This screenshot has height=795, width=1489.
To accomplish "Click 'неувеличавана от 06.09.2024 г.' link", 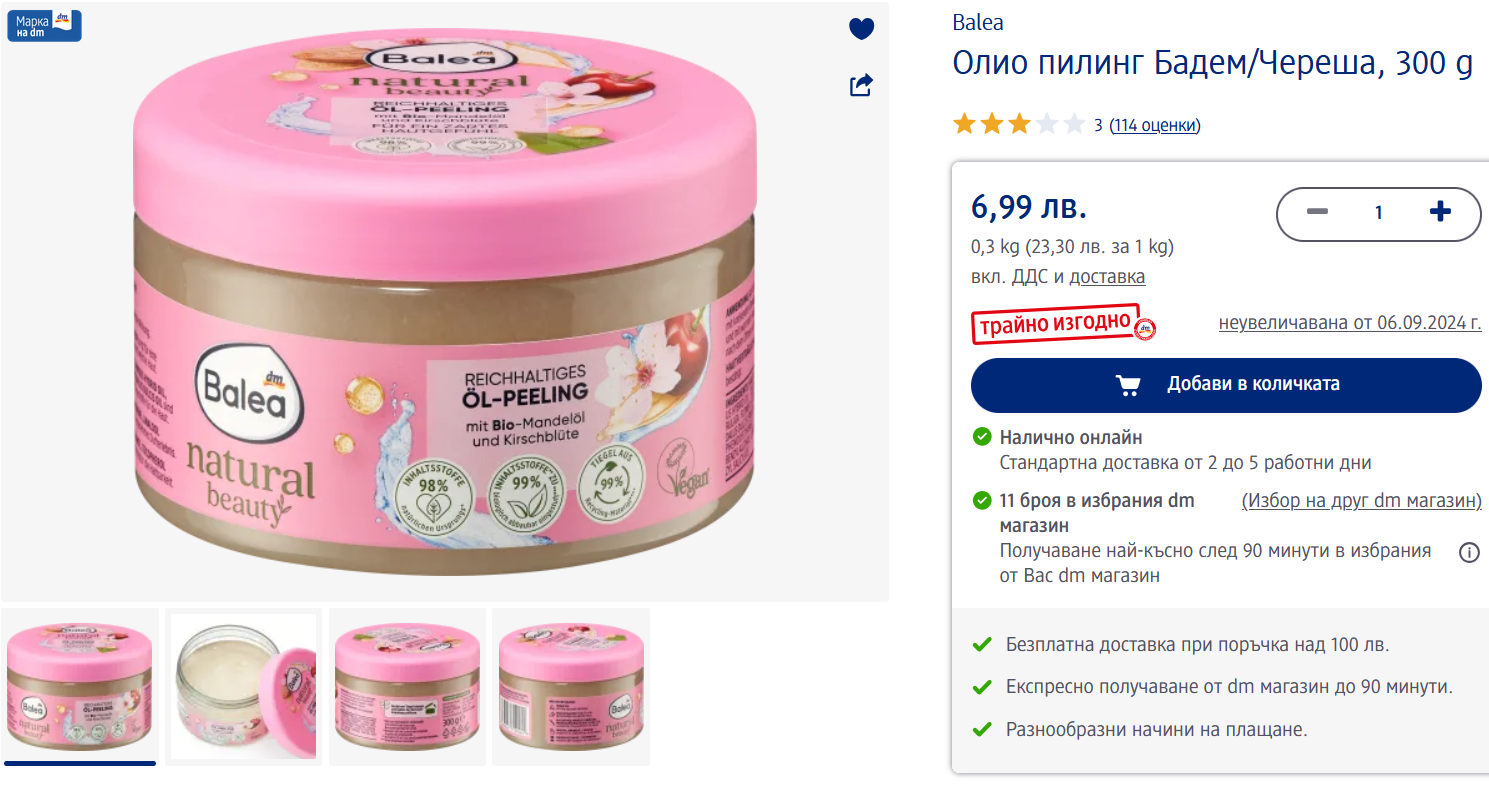I will click(x=1350, y=323).
